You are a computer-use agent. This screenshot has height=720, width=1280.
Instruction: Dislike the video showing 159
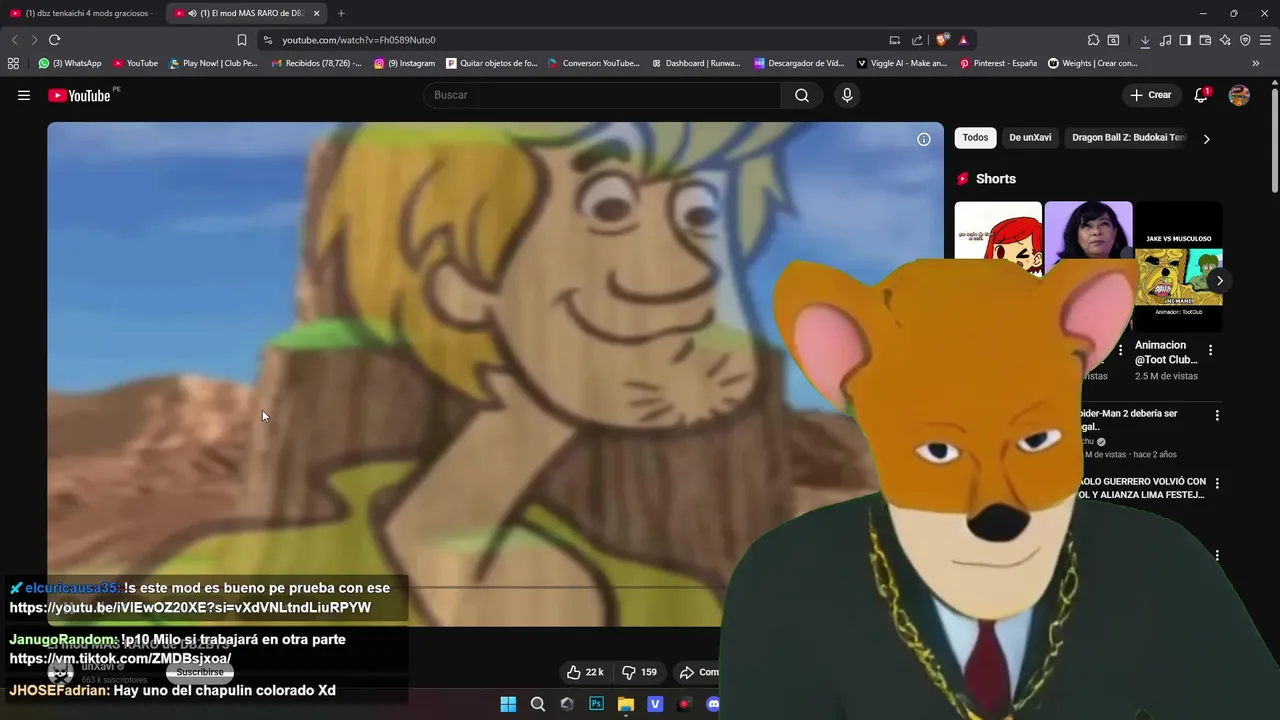[639, 672]
